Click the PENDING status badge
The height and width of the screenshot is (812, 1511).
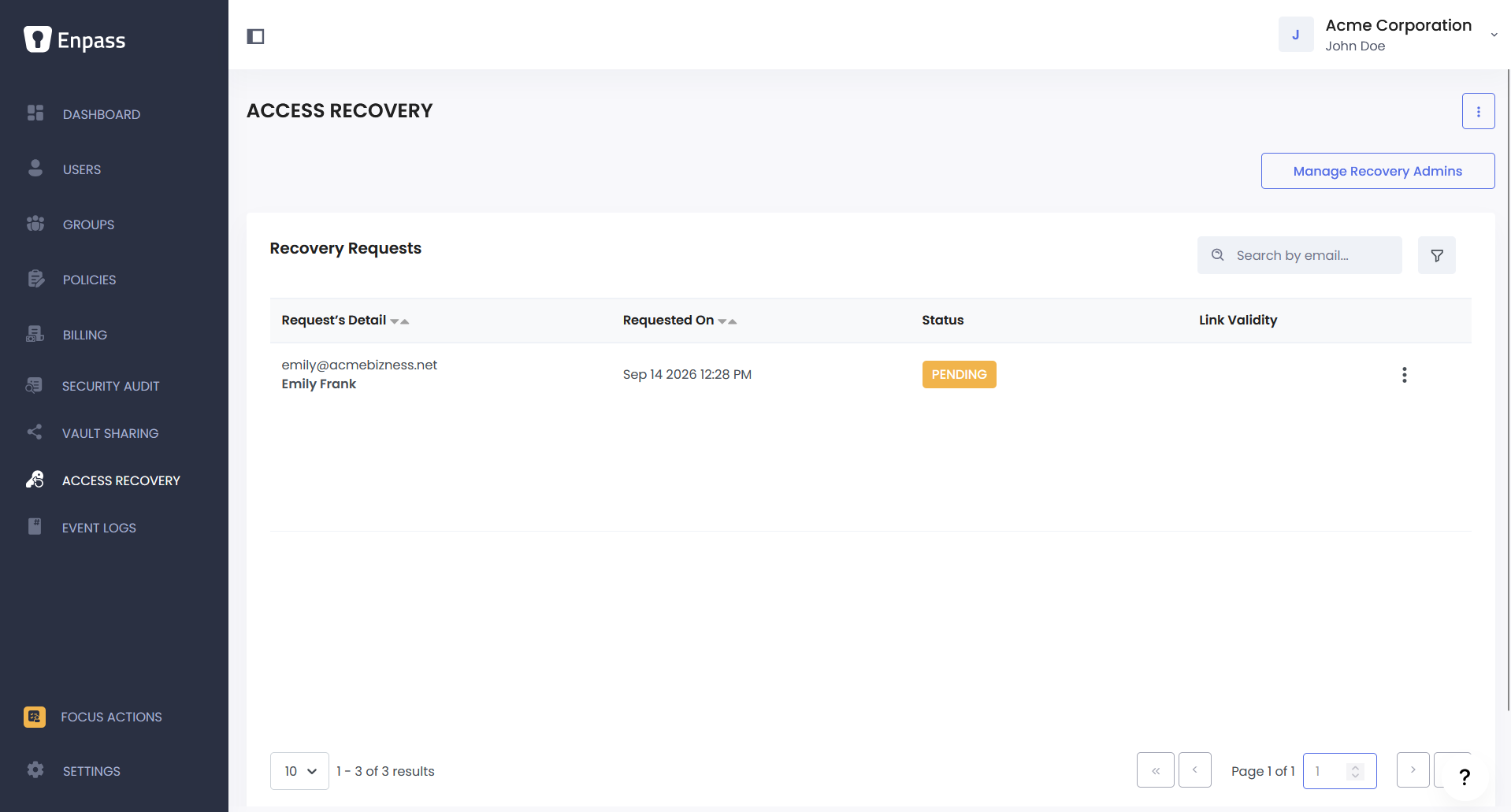960,374
